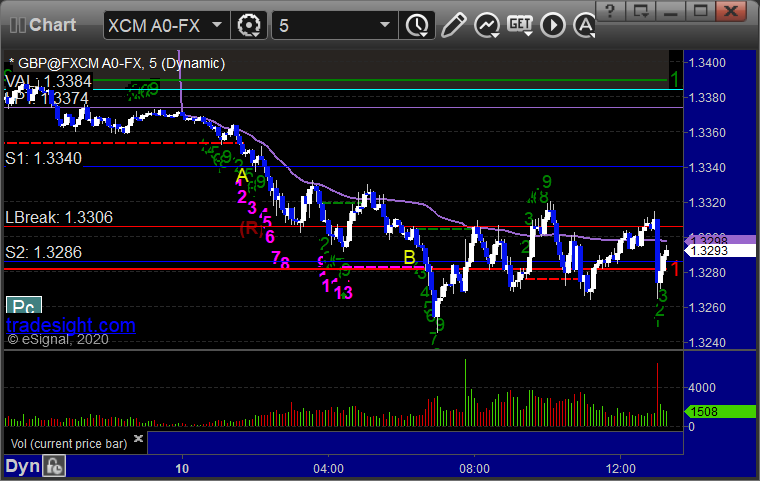Click the Chart grip handle in toolbar

(x=17, y=25)
